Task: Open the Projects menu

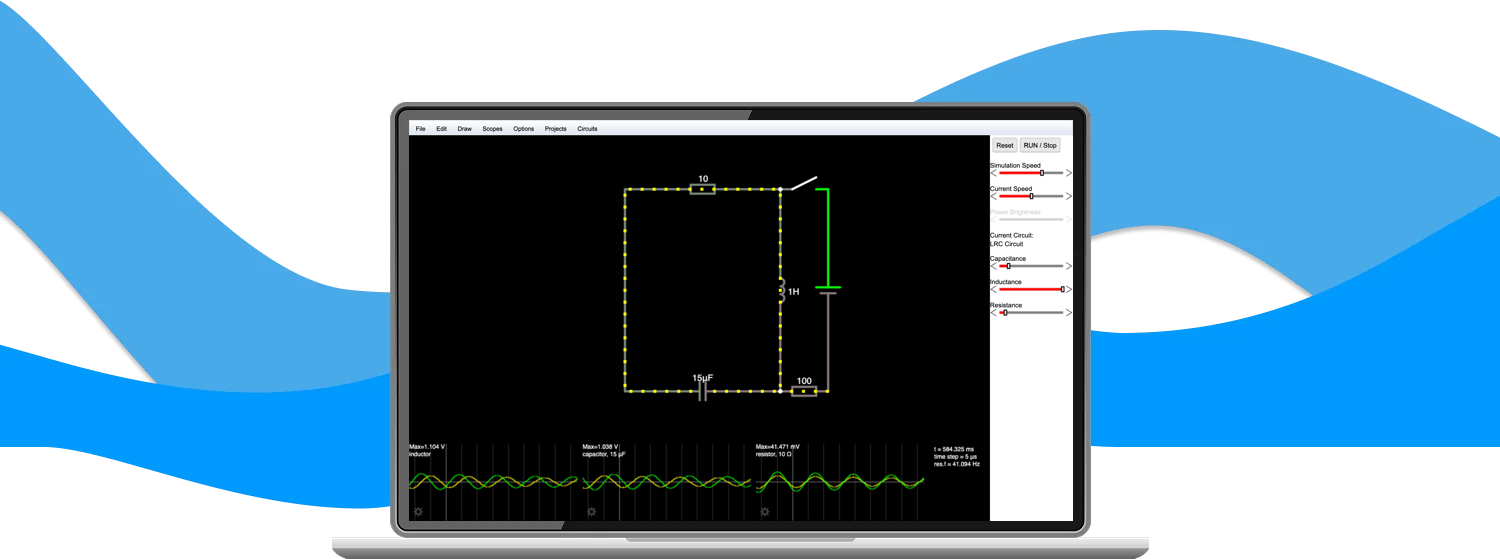Action: tap(556, 128)
